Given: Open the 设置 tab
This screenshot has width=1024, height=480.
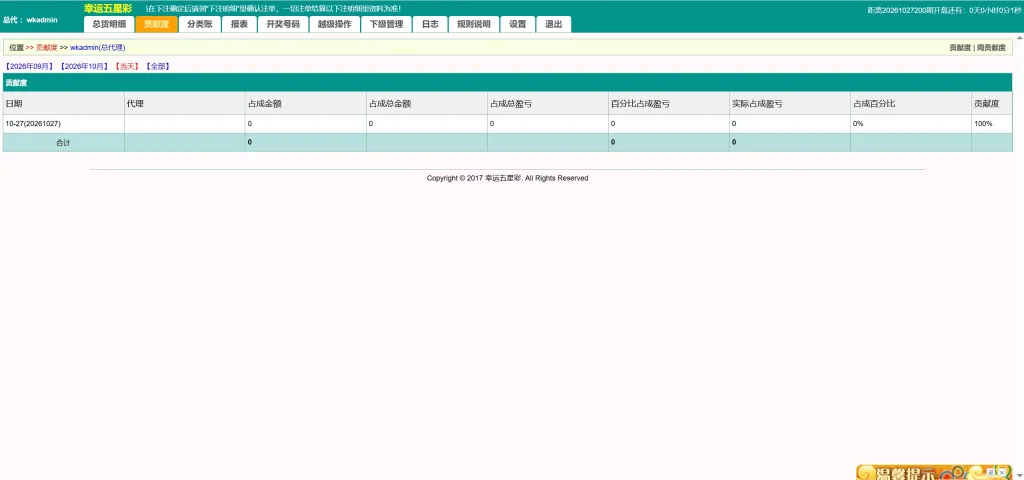Looking at the screenshot, I should coord(518,24).
